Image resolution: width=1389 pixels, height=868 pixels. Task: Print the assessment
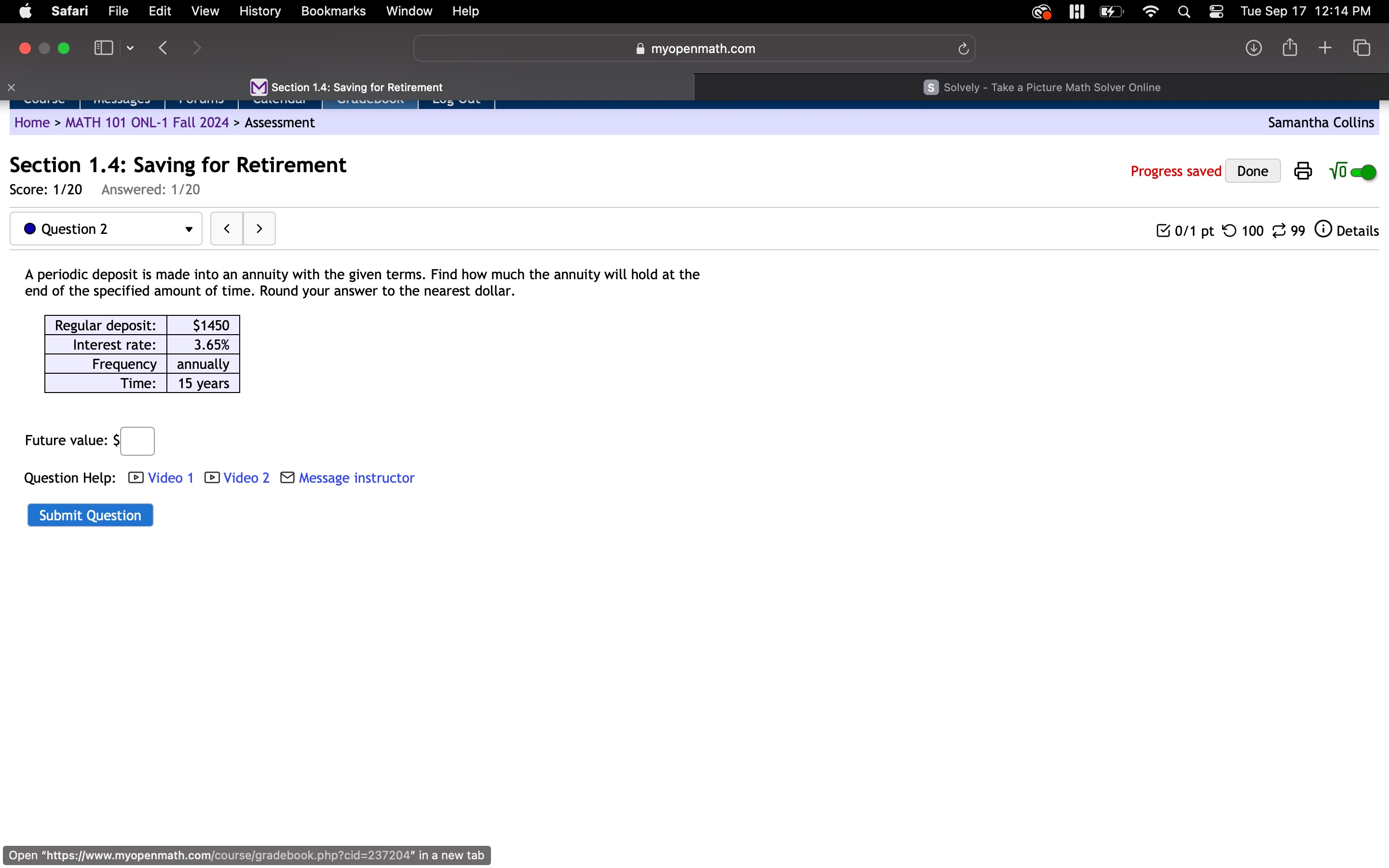(x=1303, y=171)
